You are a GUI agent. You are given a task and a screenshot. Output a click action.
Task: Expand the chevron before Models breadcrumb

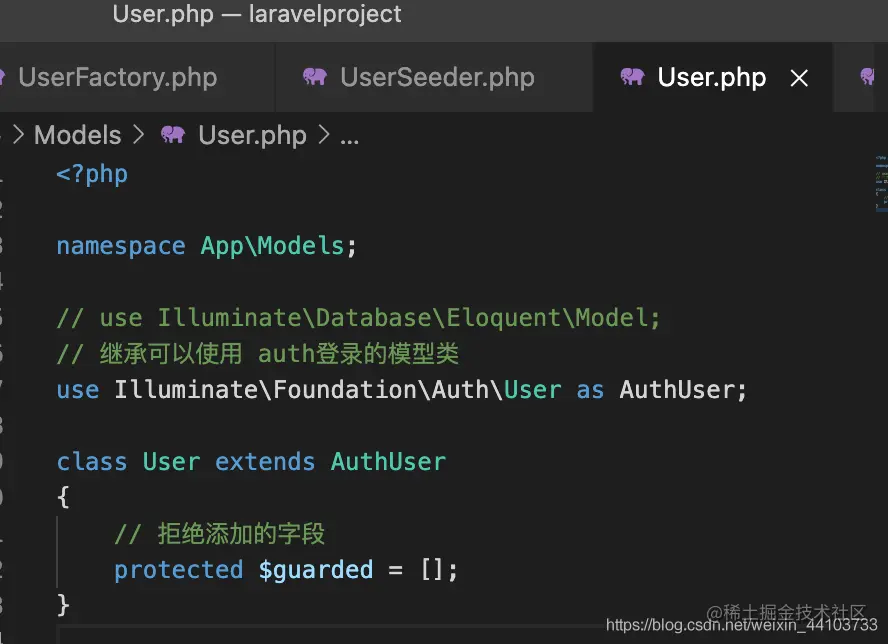18,135
